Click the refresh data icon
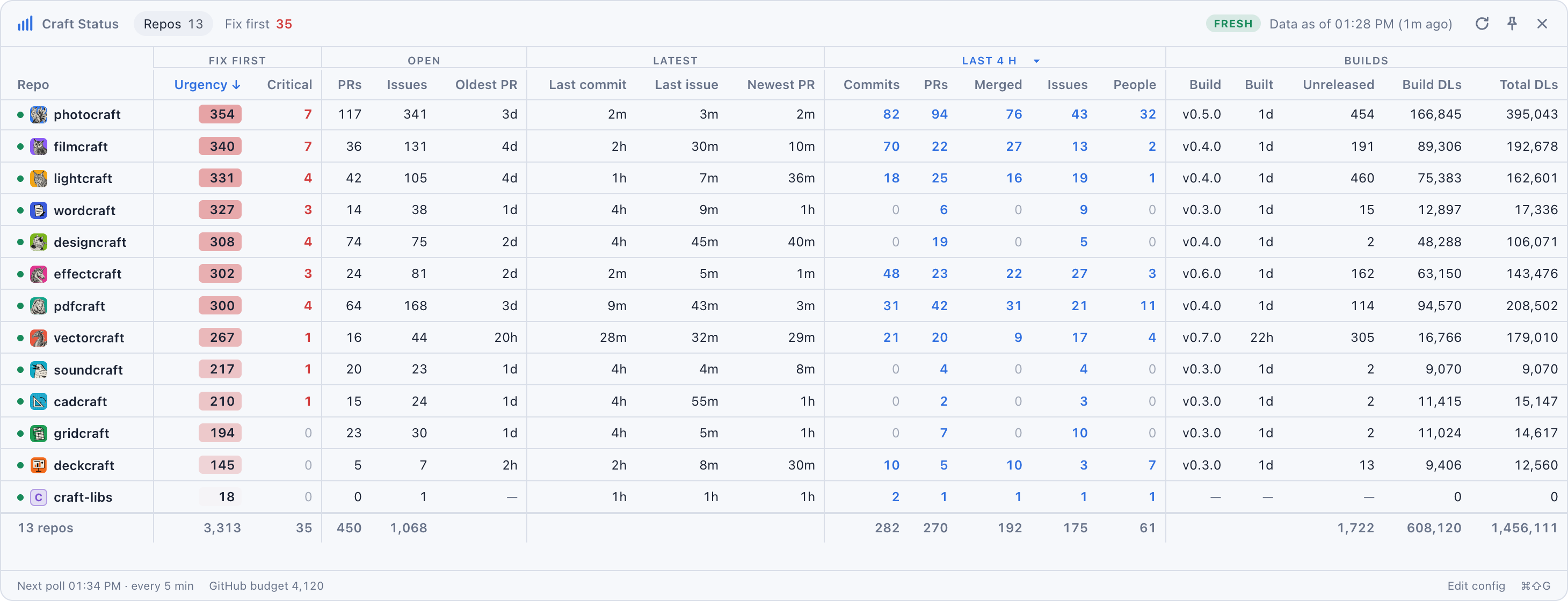The image size is (1568, 601). click(x=1482, y=24)
